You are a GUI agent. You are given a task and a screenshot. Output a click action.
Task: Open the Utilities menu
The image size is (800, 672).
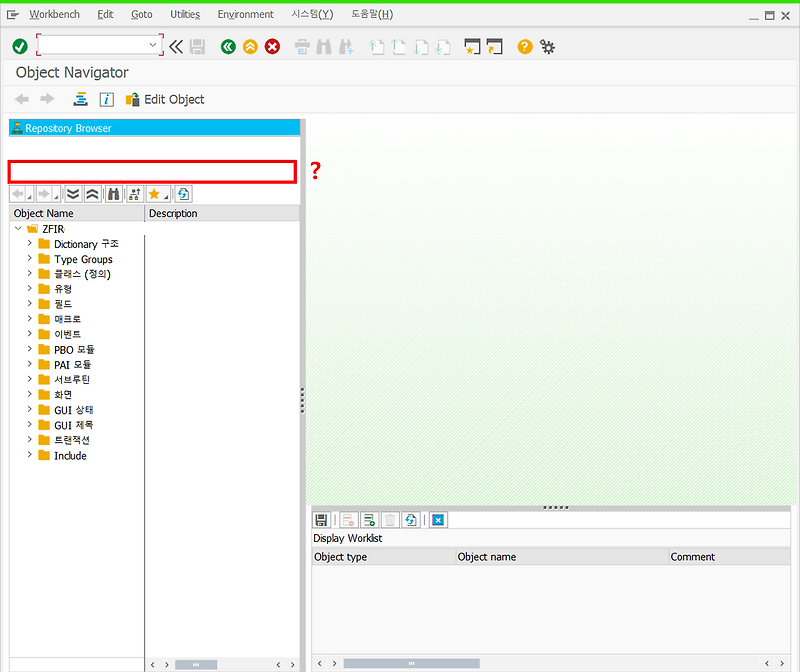(x=185, y=14)
